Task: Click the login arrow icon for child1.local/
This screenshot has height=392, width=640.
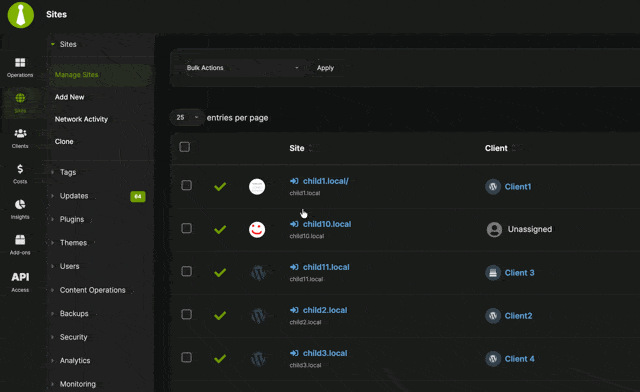Action: pos(294,181)
